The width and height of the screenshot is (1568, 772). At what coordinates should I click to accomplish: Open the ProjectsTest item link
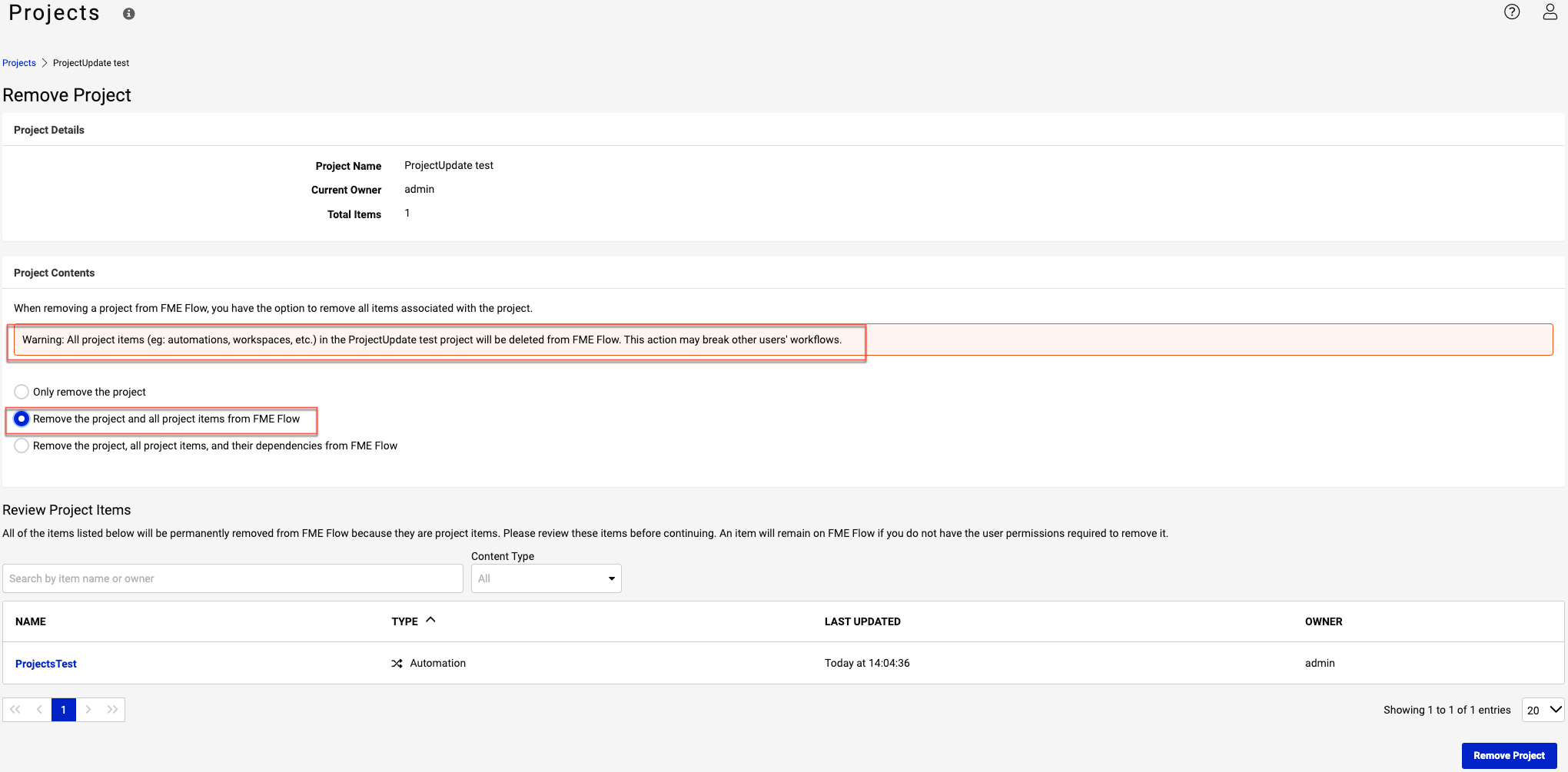(46, 664)
